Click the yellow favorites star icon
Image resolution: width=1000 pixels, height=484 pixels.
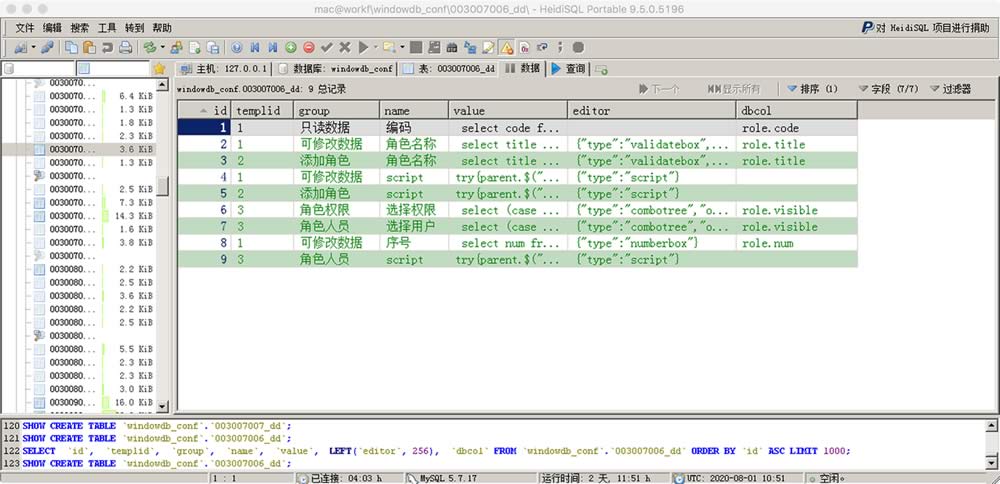[158, 69]
